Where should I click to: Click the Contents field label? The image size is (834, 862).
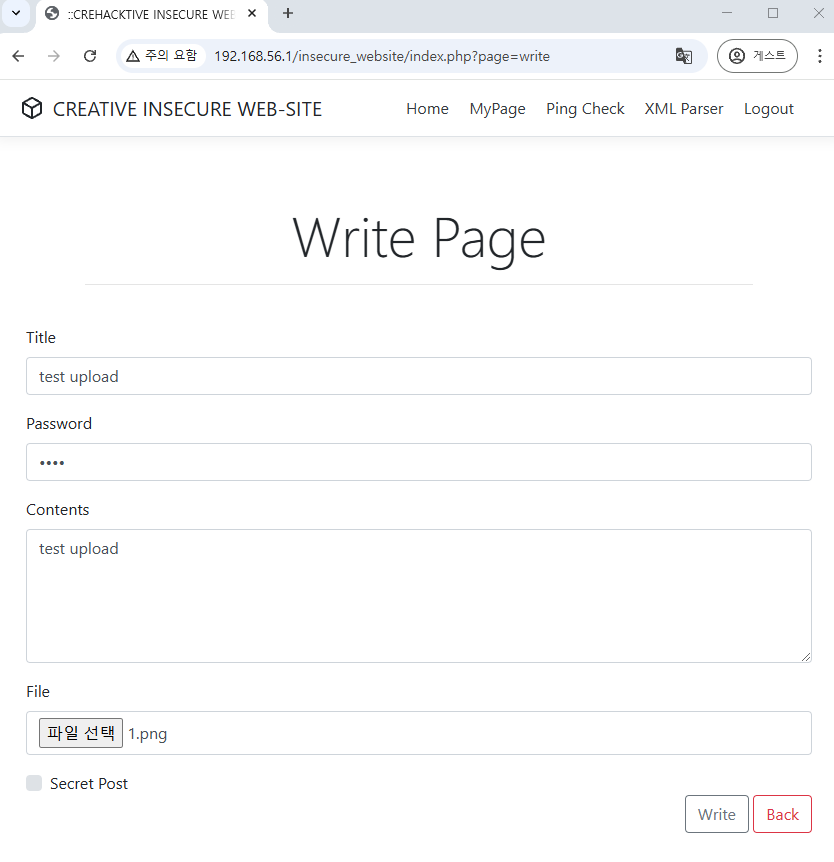pos(57,510)
